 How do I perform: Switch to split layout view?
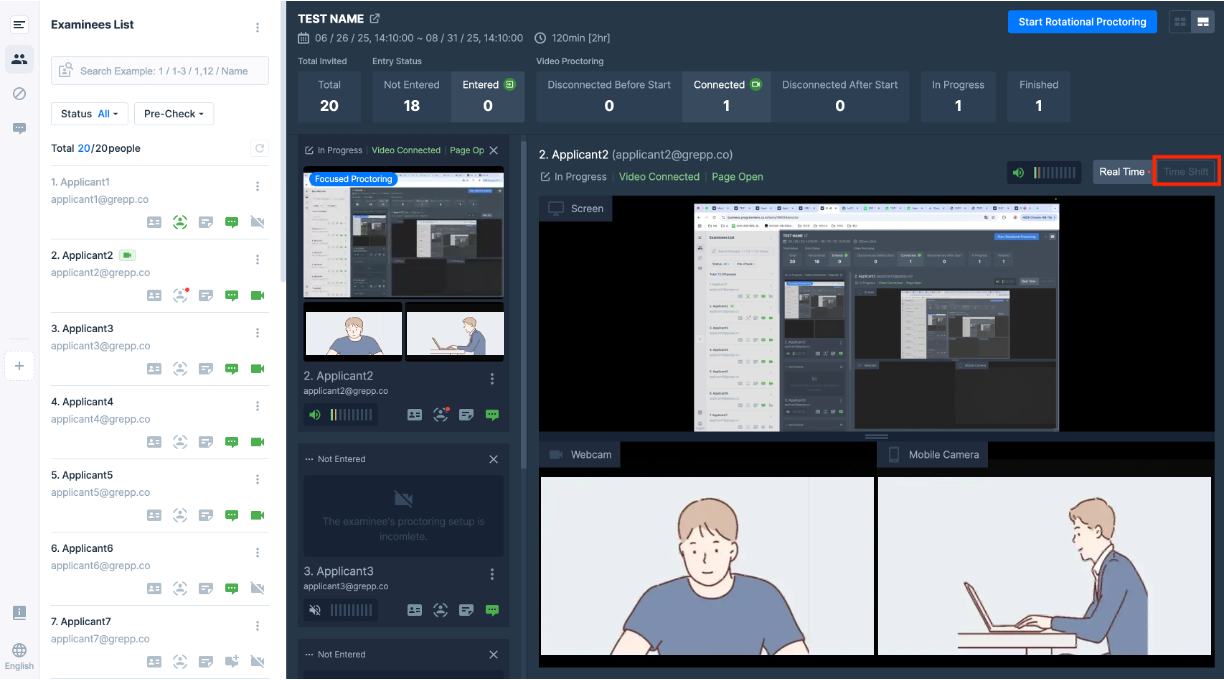[1201, 22]
